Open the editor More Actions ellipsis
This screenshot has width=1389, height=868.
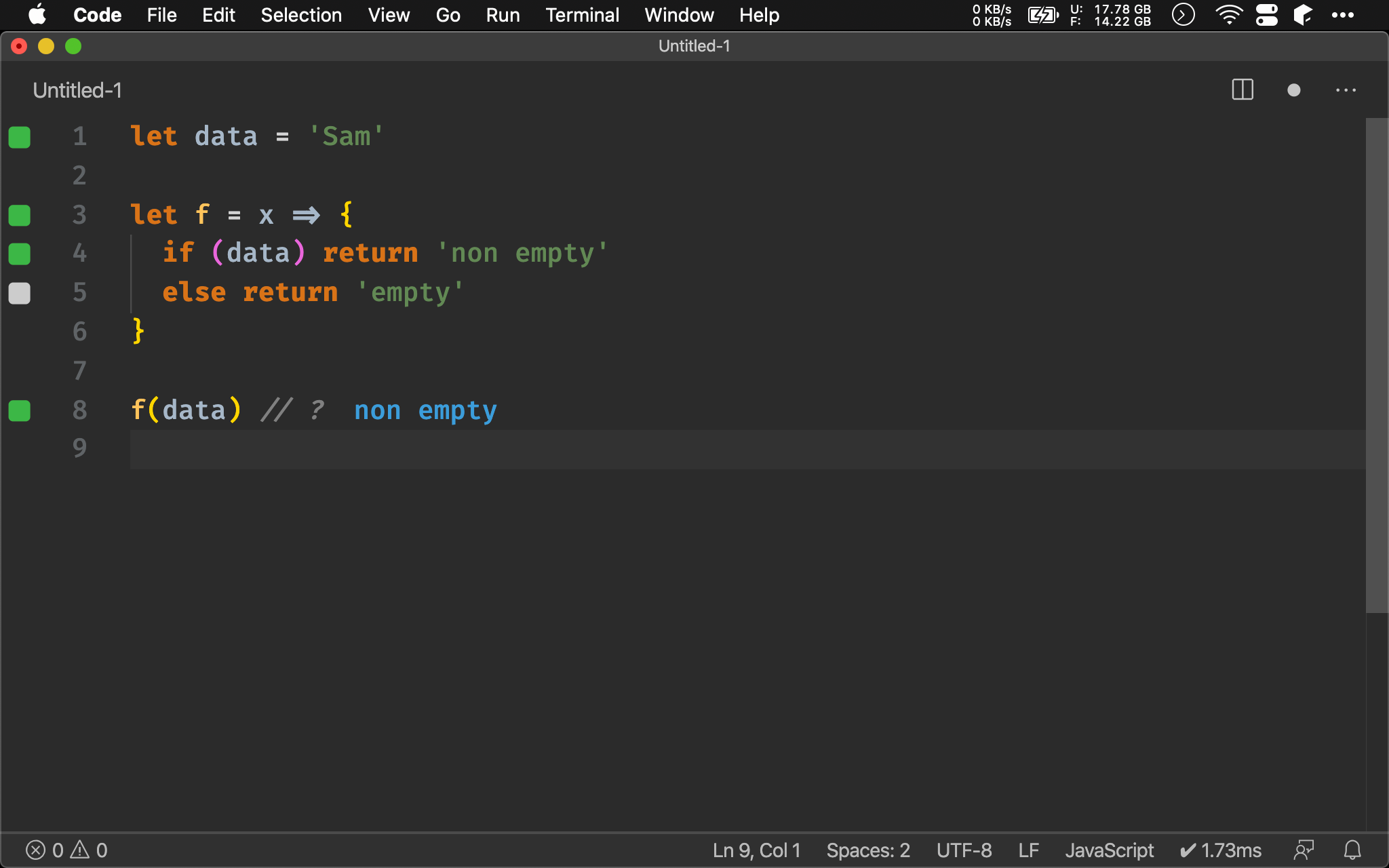(1346, 90)
